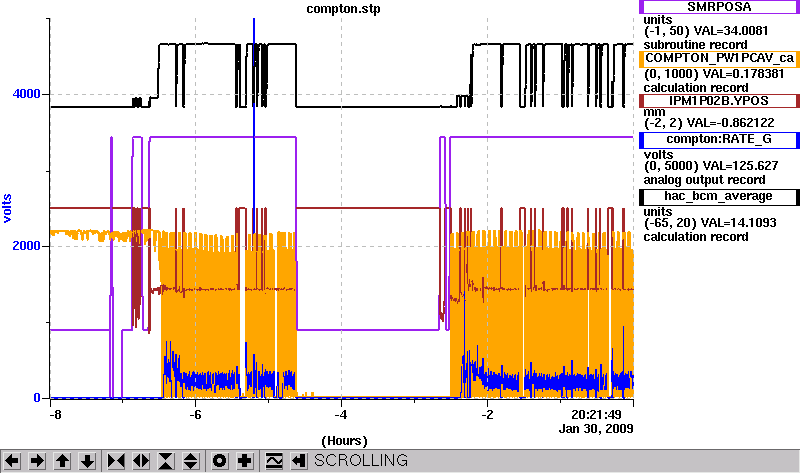Click the 'subroutine record' description text

(x=695, y=45)
